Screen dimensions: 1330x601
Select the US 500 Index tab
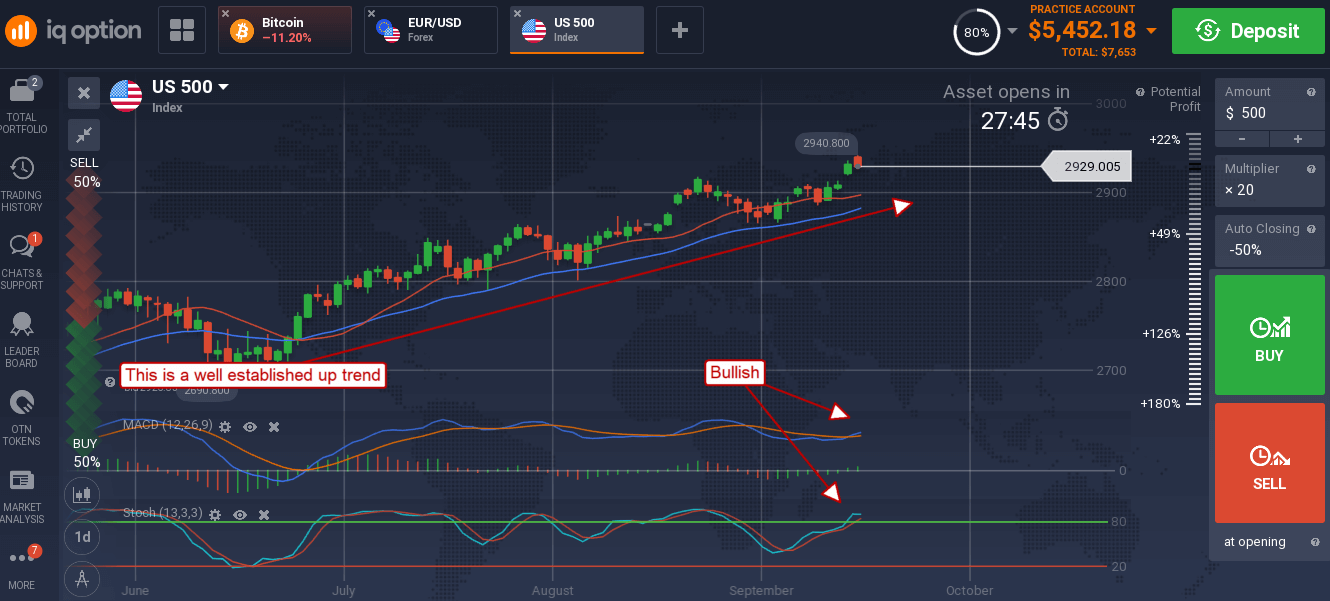point(577,30)
